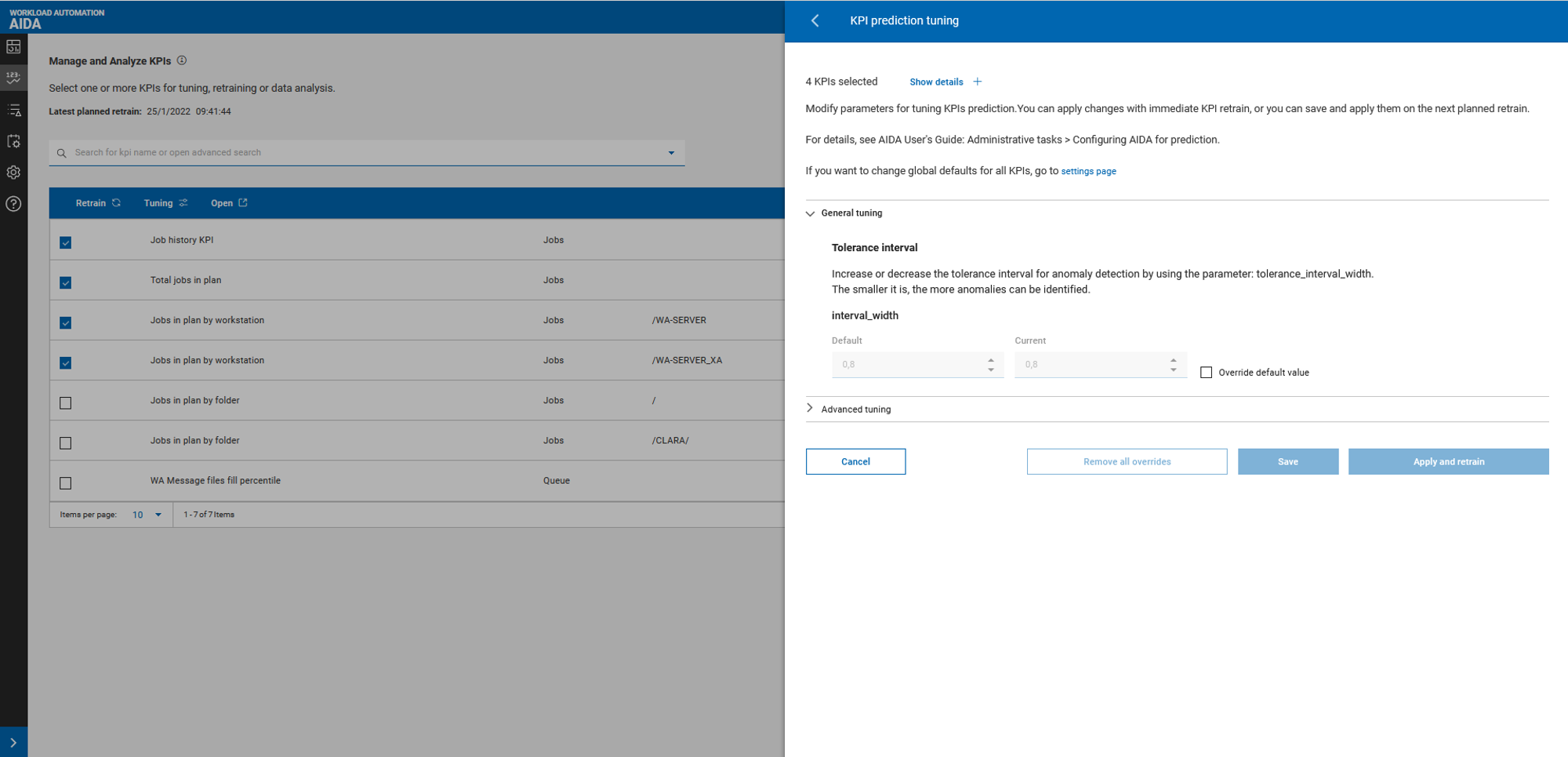Follow the settings page link
This screenshot has width=1568, height=757.
pos(1088,171)
